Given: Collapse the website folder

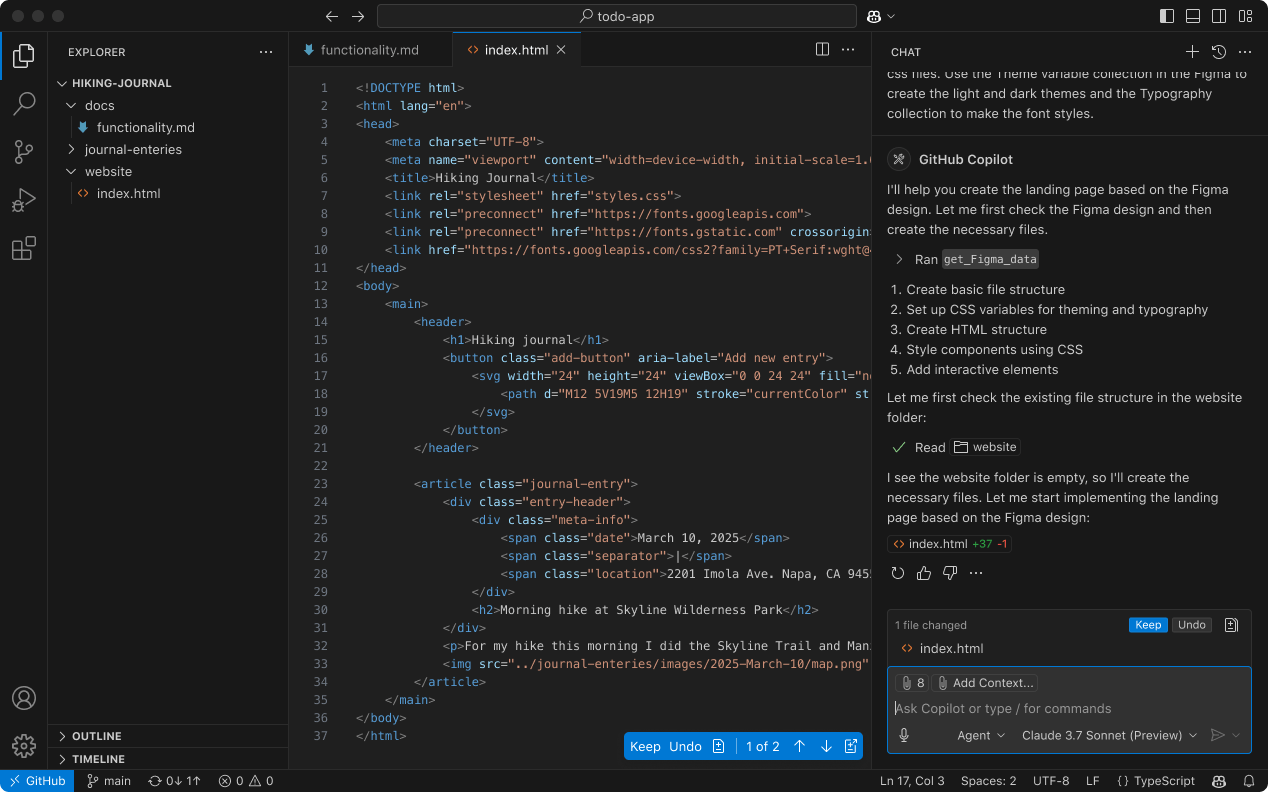Looking at the screenshot, I should click(x=71, y=171).
